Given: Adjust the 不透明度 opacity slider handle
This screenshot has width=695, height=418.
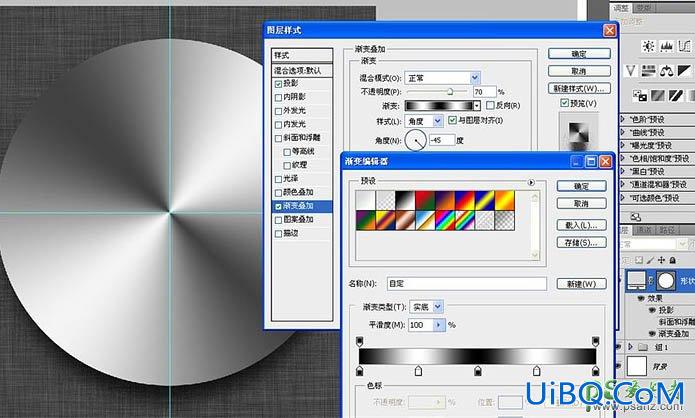Looking at the screenshot, I should [x=450, y=92].
